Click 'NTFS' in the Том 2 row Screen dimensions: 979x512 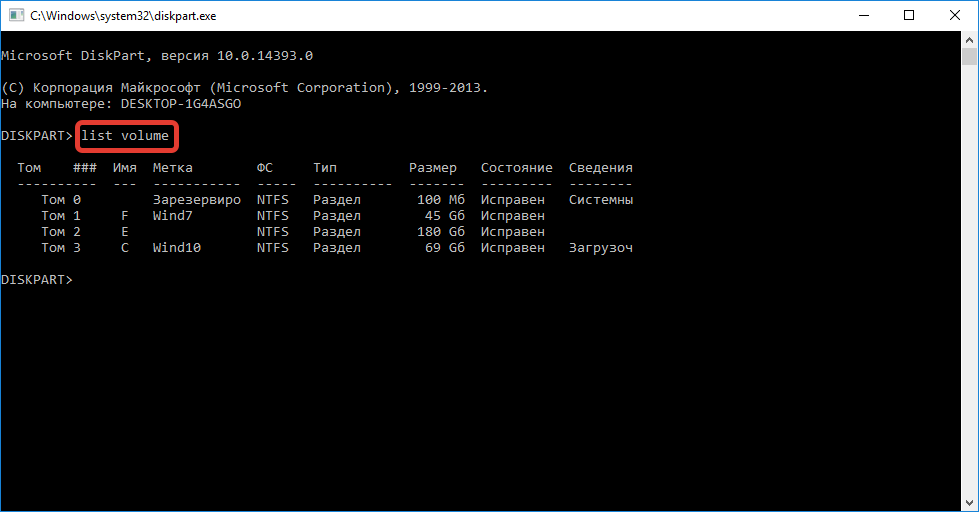click(273, 232)
